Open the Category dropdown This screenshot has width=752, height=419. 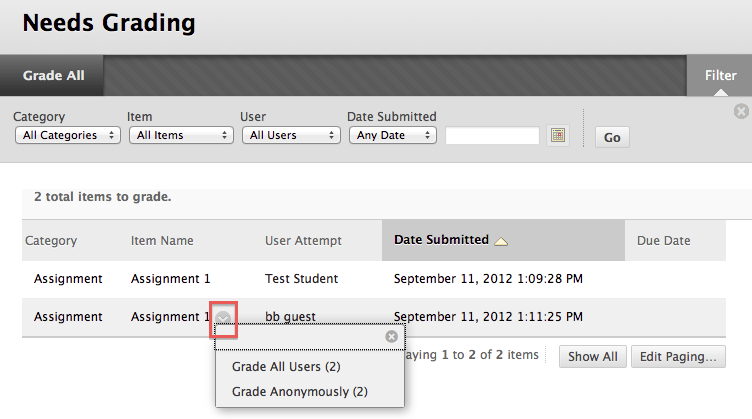[x=68, y=135]
